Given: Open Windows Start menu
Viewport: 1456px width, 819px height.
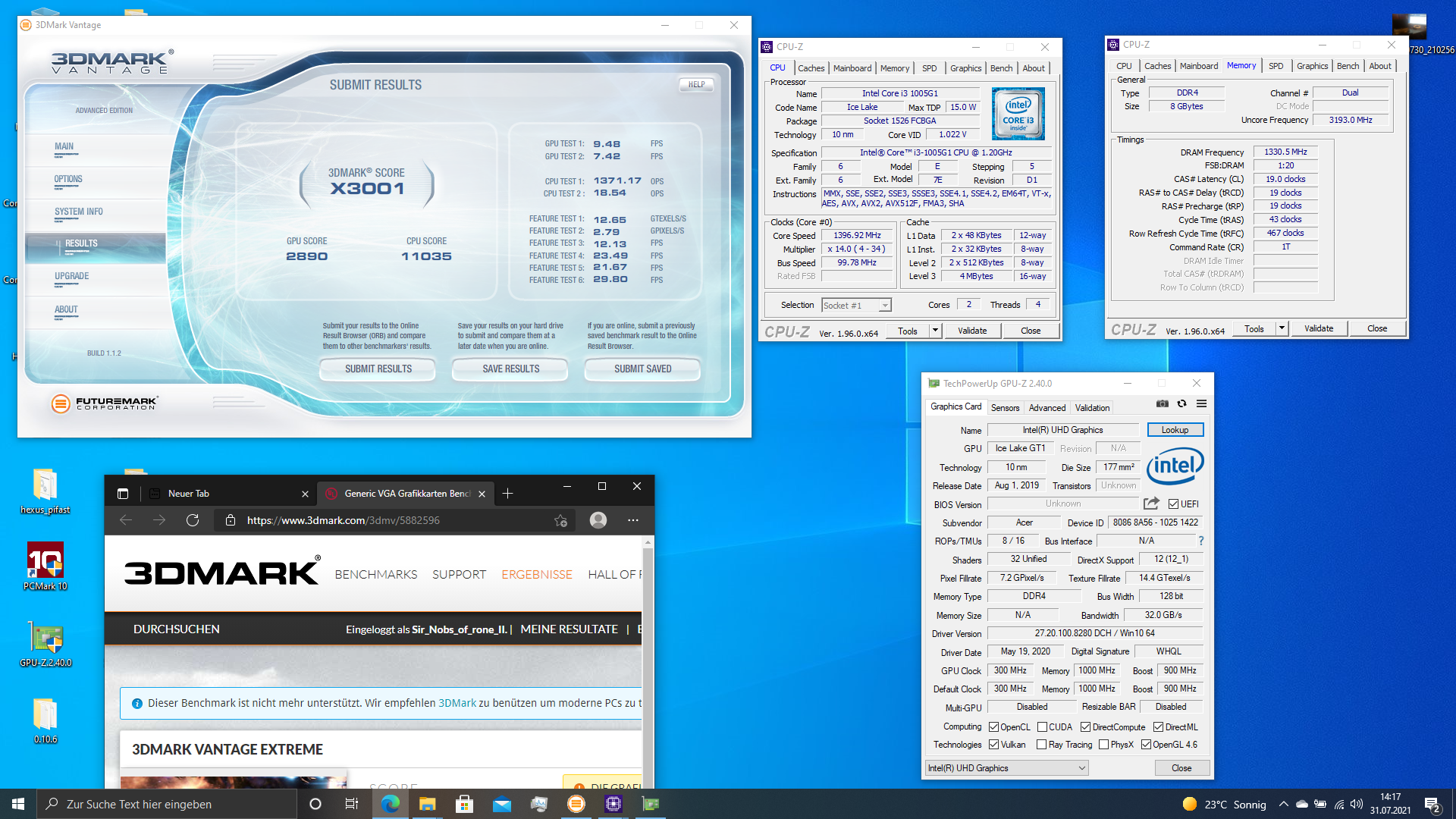Looking at the screenshot, I should pyautogui.click(x=18, y=804).
